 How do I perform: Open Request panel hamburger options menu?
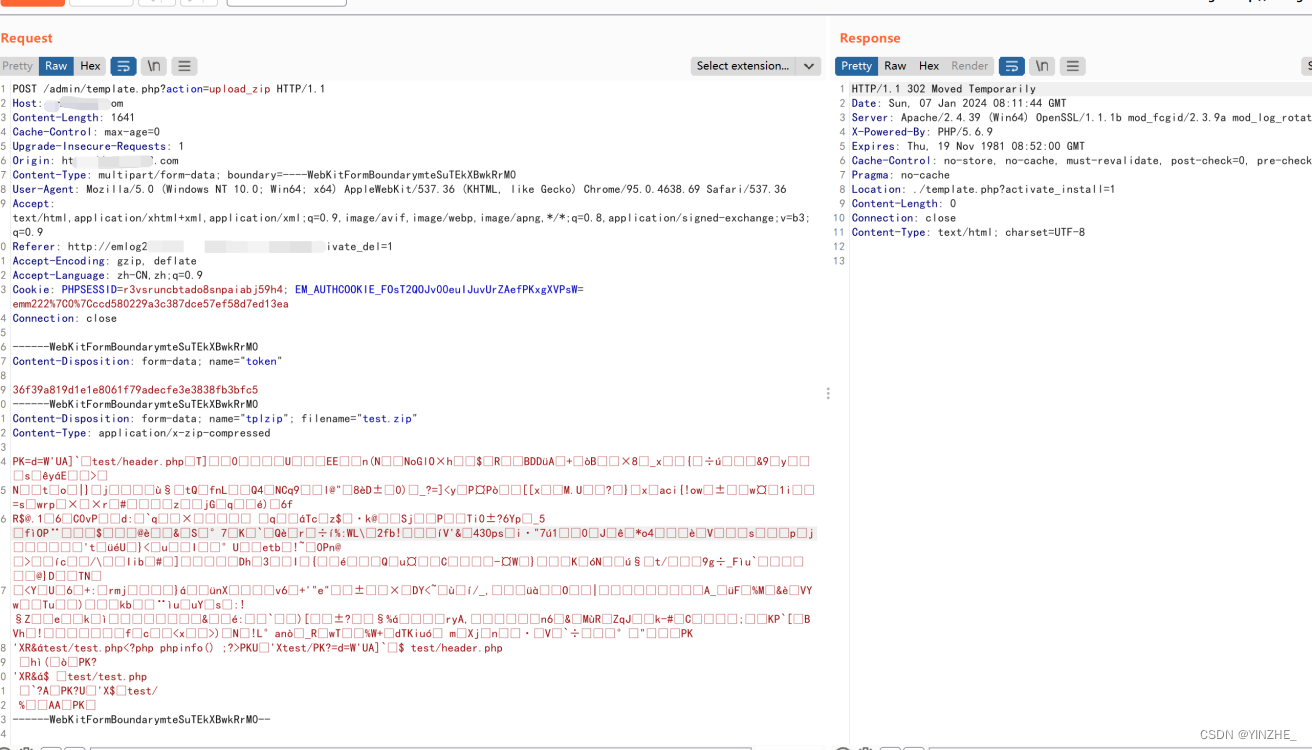pyautogui.click(x=184, y=66)
